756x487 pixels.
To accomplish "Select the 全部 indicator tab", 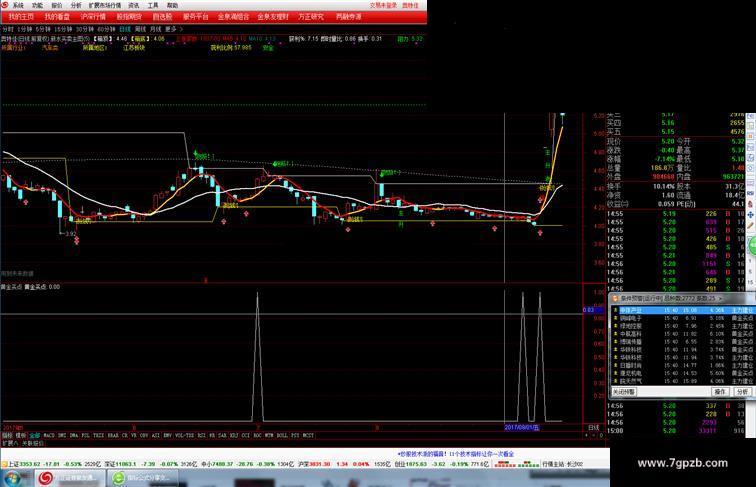I will point(35,435).
